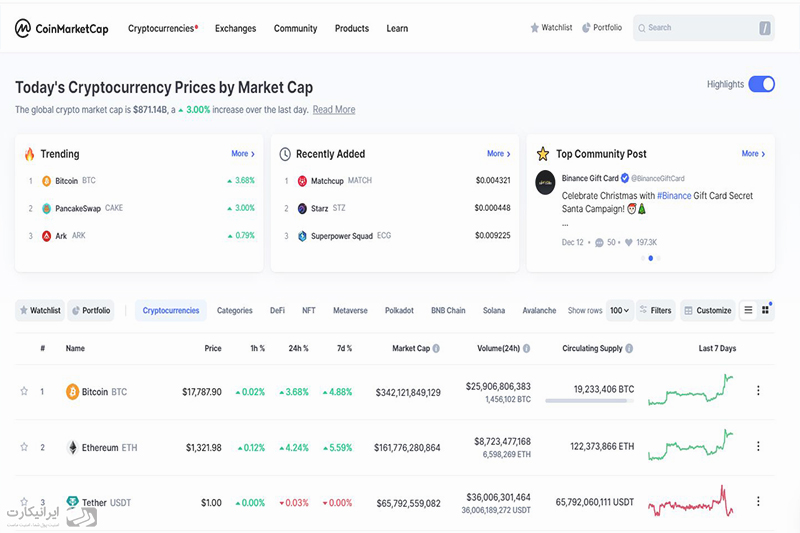
Task: Open Learn nav menu
Action: pos(397,29)
